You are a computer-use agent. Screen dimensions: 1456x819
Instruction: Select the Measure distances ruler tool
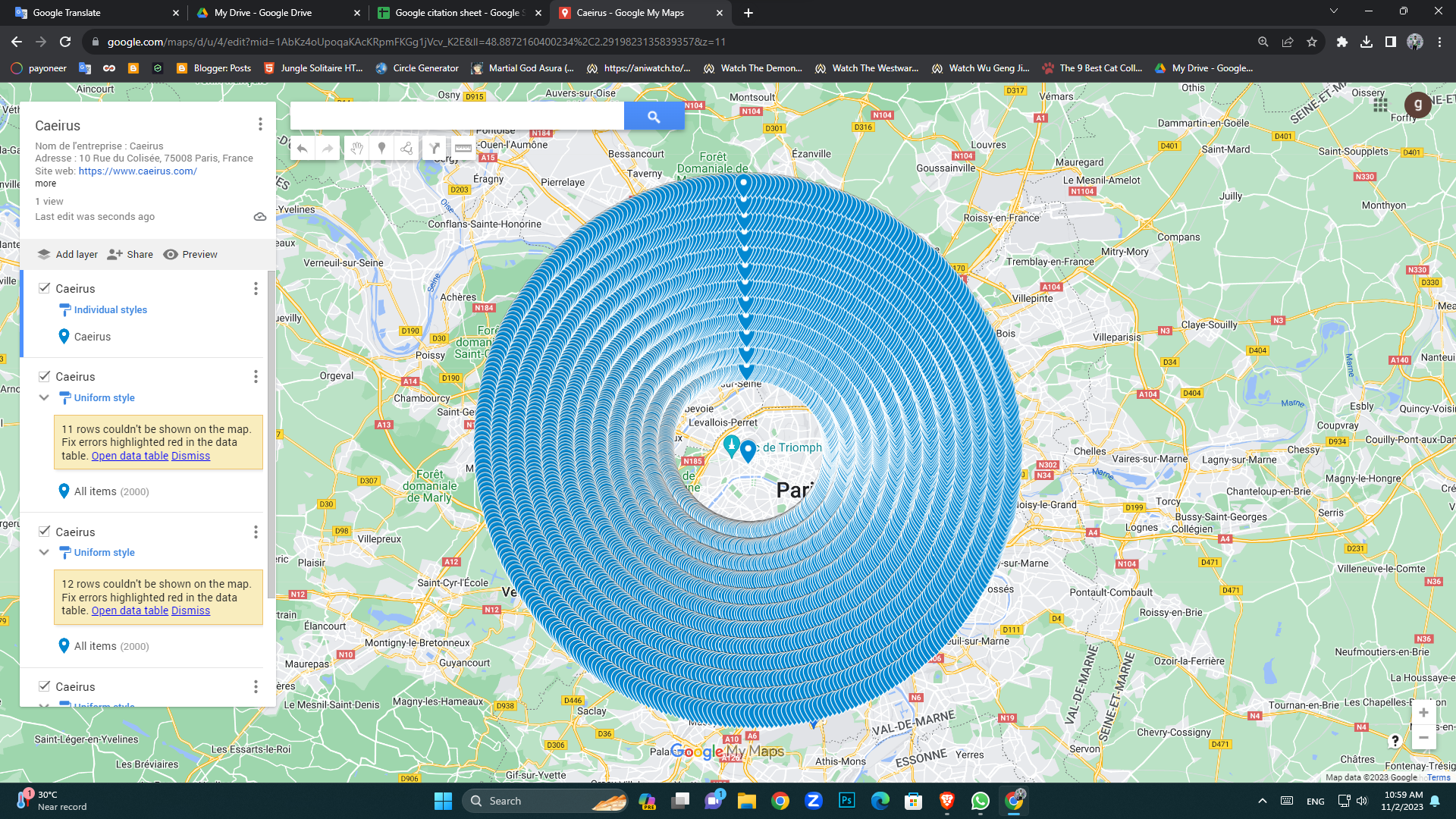click(463, 148)
